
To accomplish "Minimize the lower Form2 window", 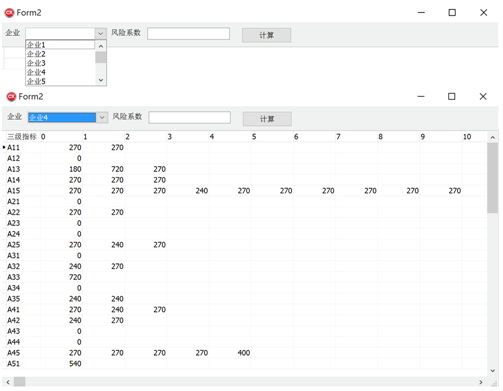I will [x=421, y=97].
